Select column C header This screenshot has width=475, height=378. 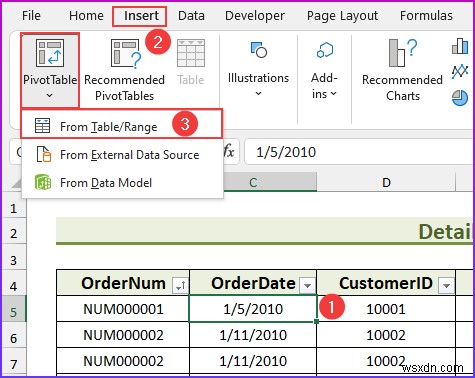pos(253,182)
